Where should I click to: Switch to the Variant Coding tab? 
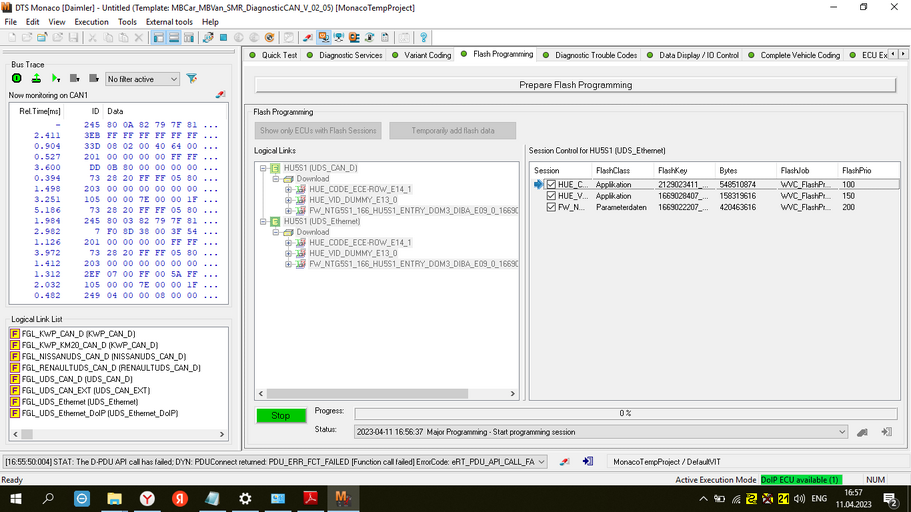(x=422, y=55)
